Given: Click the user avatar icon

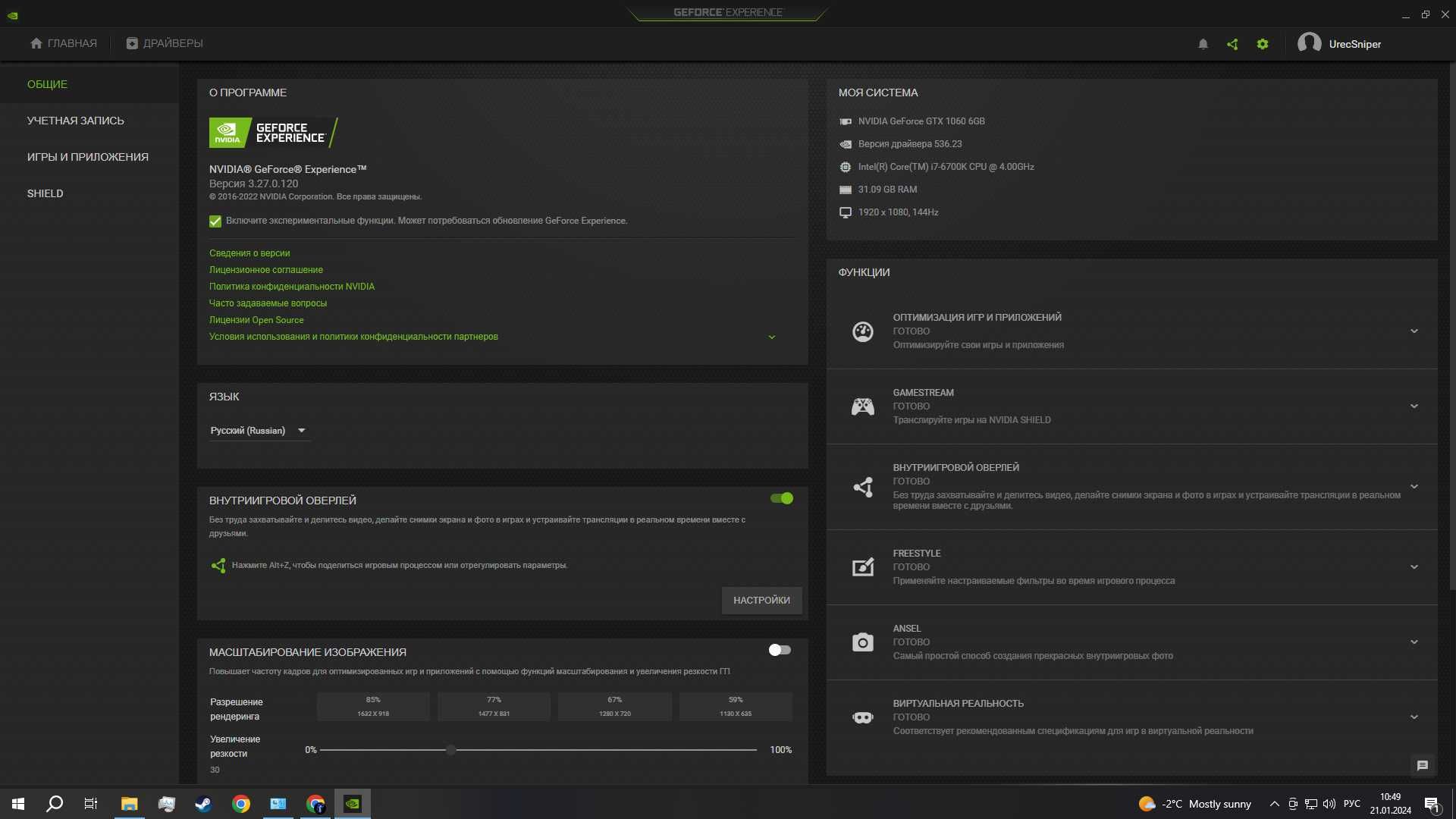Looking at the screenshot, I should click(1310, 43).
